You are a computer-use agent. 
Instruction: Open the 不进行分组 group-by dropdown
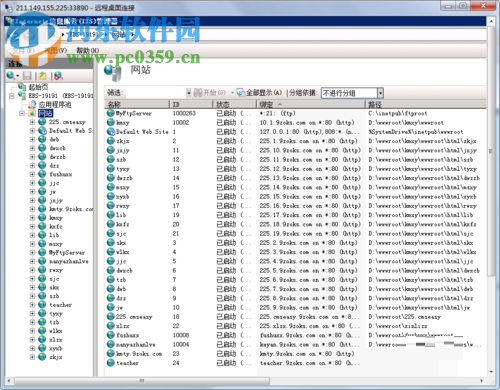coord(381,93)
